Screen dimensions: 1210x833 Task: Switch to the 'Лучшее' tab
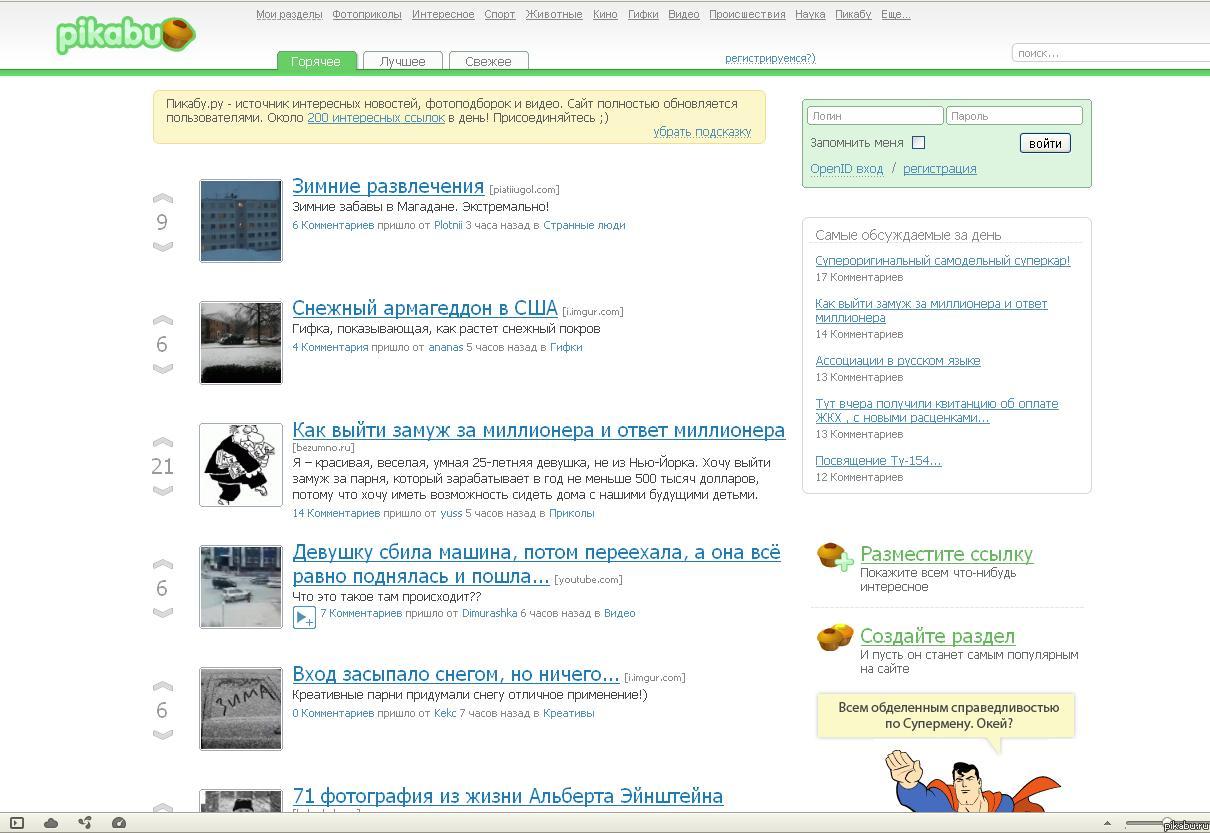[403, 61]
